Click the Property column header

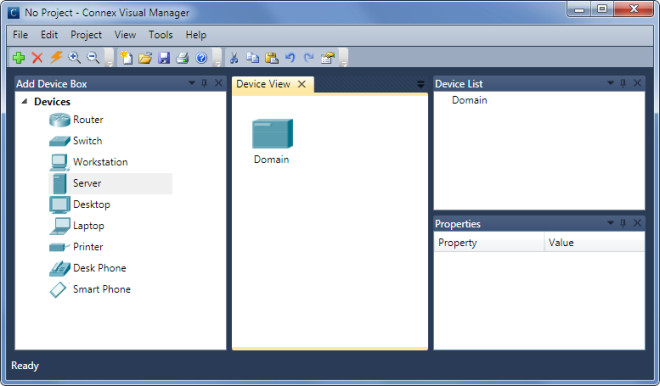489,243
